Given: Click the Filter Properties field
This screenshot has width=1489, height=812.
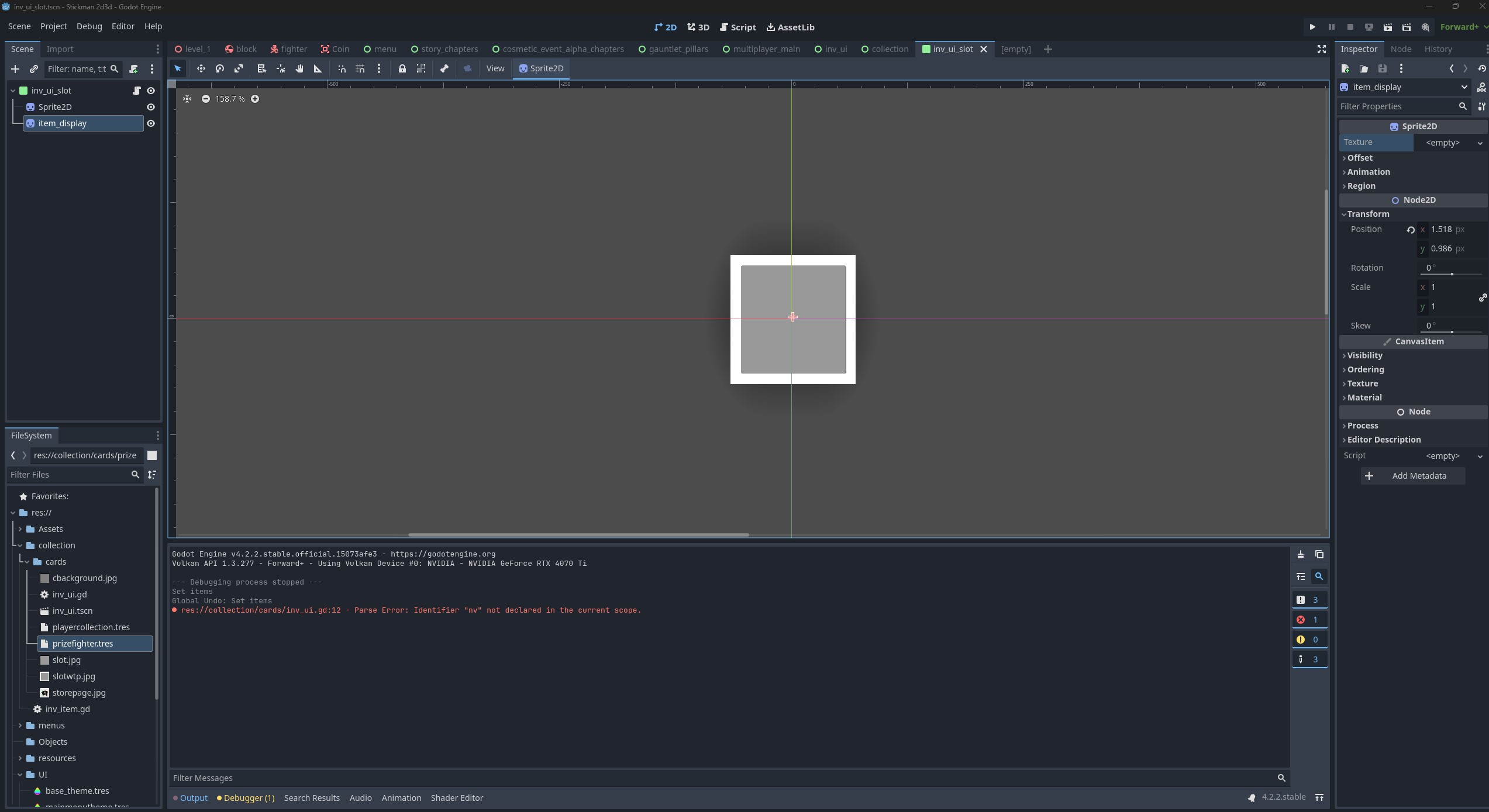Looking at the screenshot, I should click(1396, 106).
